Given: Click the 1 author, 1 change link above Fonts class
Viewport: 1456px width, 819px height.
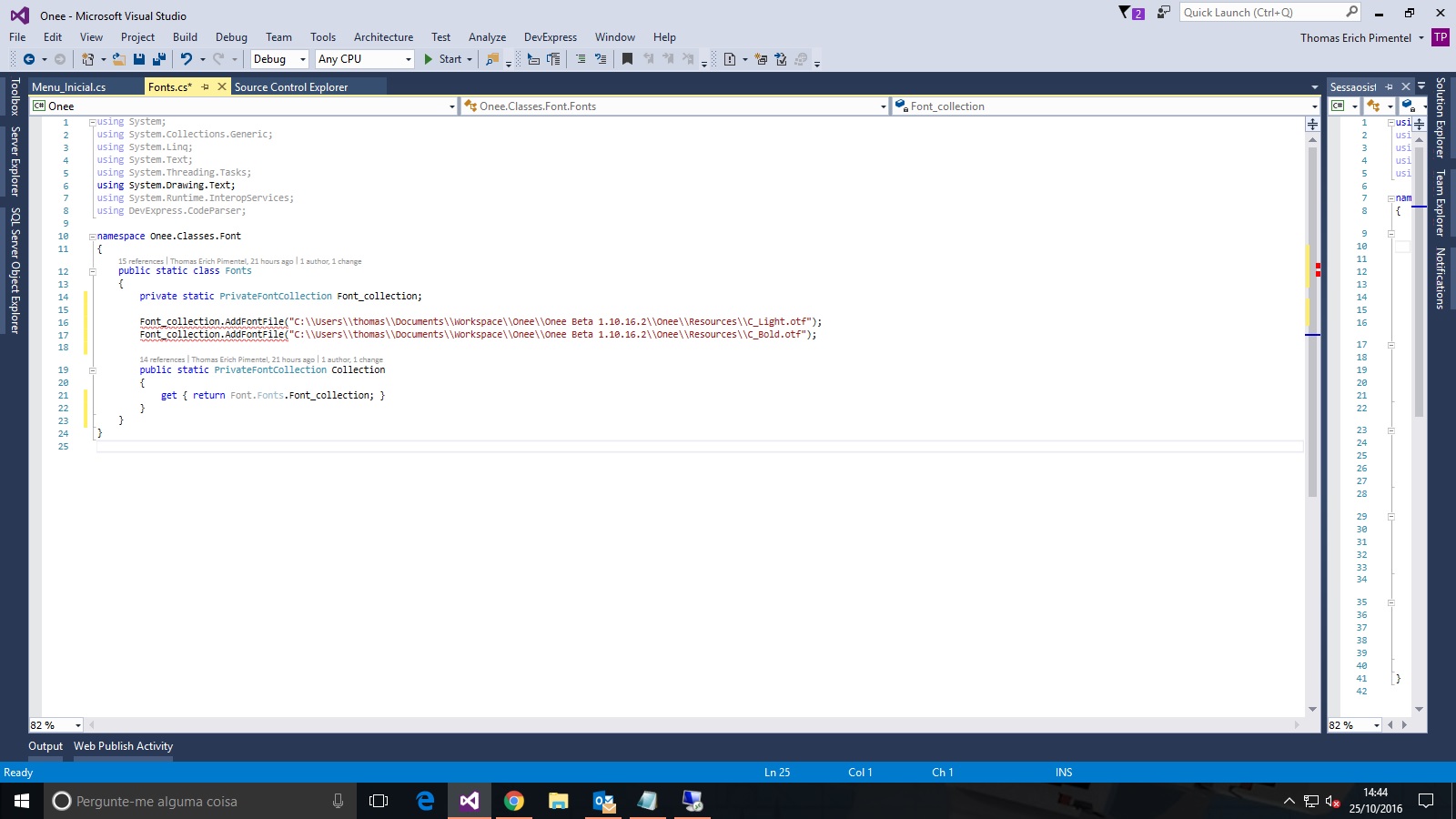Looking at the screenshot, I should pyautogui.click(x=331, y=261).
